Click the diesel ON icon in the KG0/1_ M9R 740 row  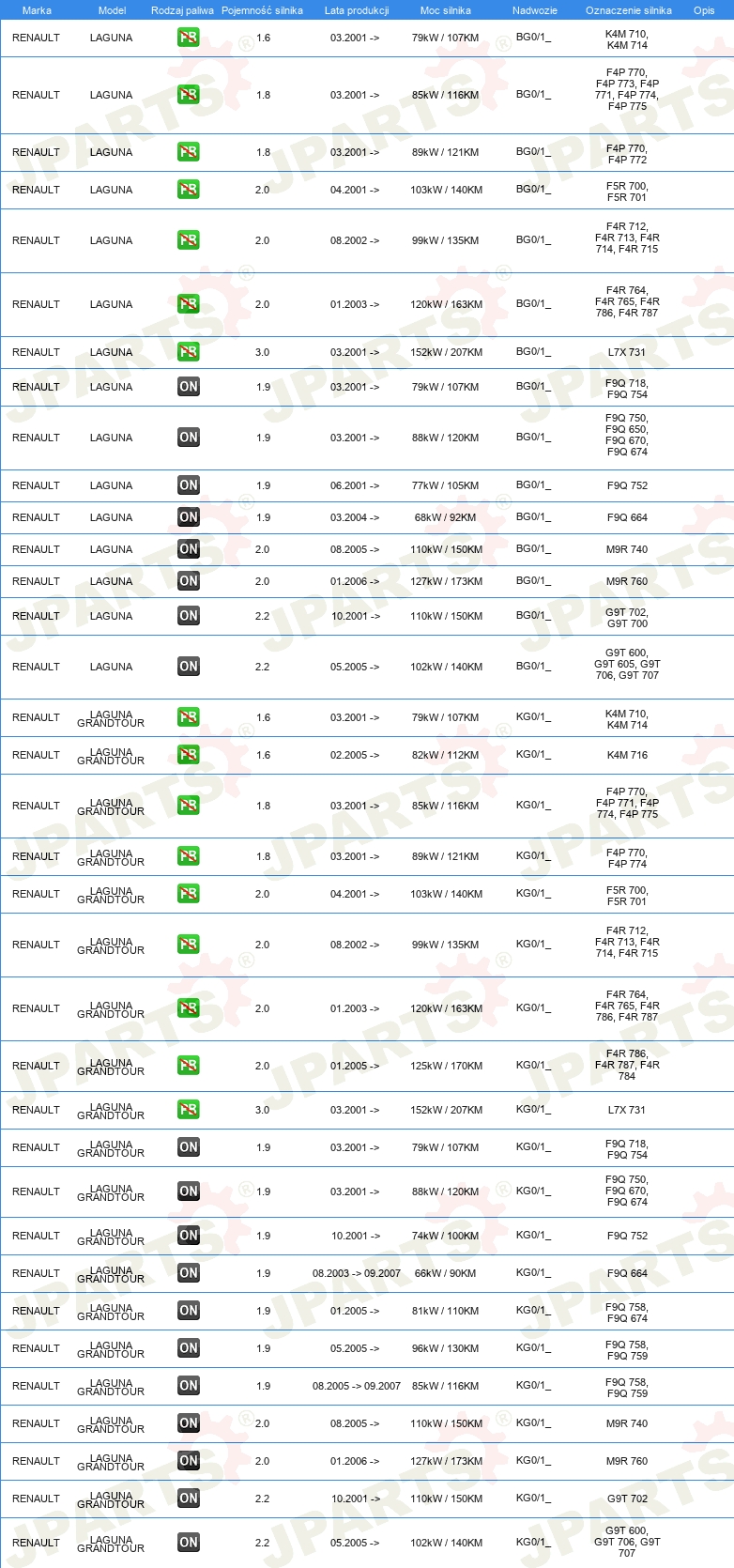(189, 1423)
